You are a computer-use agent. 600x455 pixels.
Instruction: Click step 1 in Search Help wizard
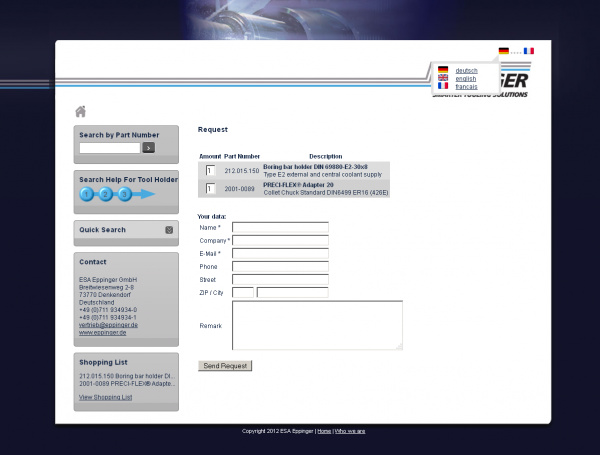click(x=87, y=194)
